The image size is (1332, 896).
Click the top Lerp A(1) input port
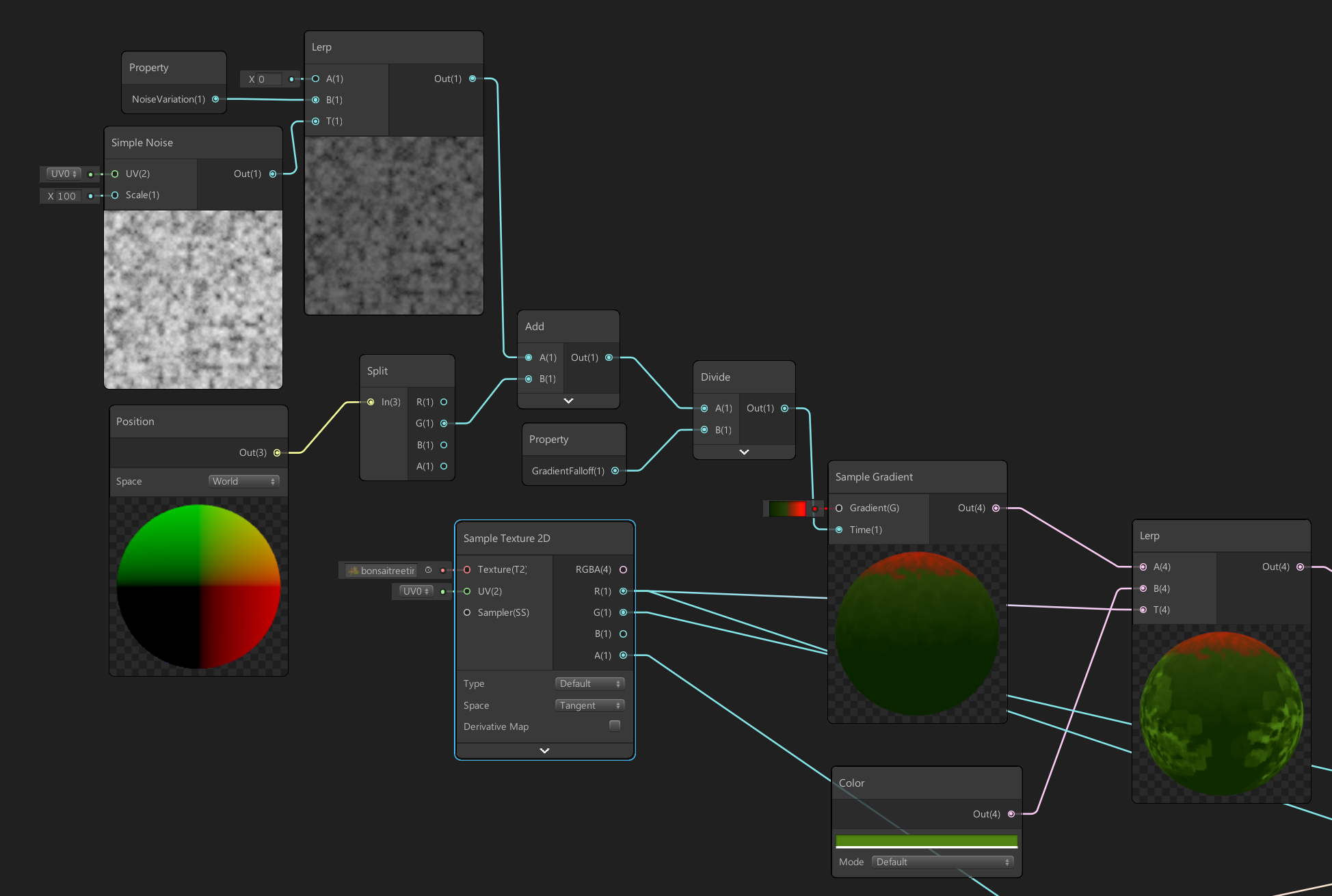pyautogui.click(x=315, y=79)
